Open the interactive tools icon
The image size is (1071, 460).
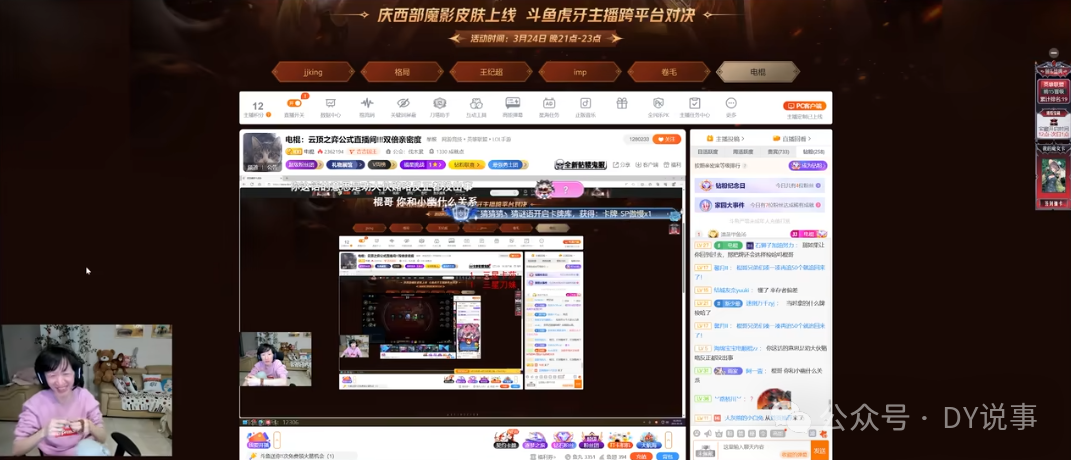(x=475, y=103)
